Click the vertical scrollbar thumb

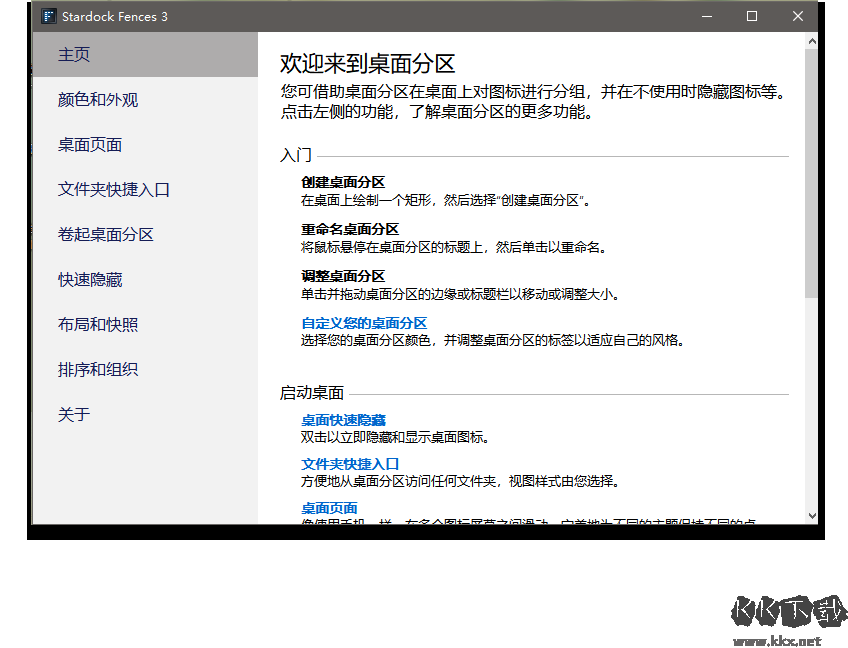point(811,170)
